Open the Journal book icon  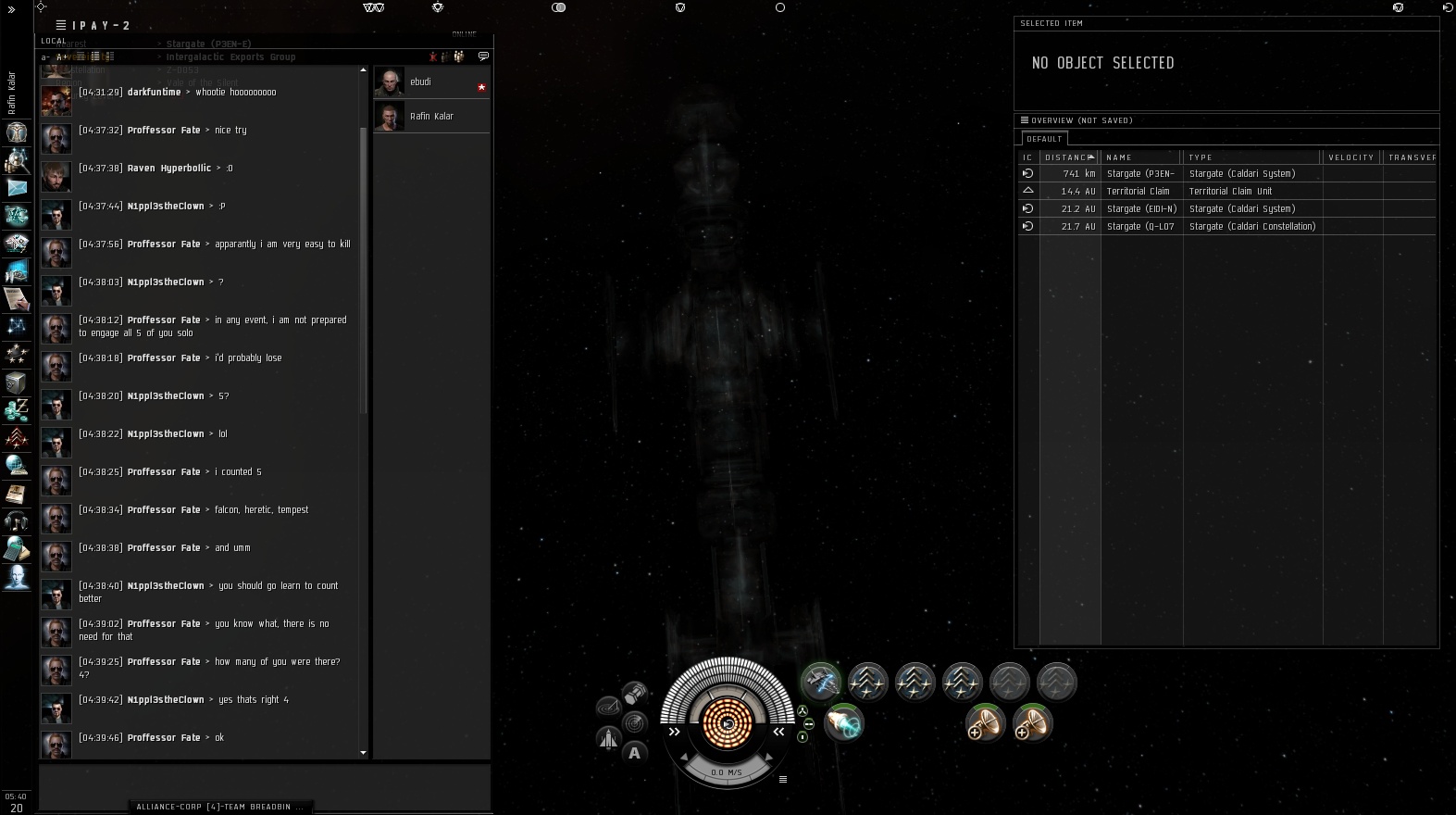17,494
